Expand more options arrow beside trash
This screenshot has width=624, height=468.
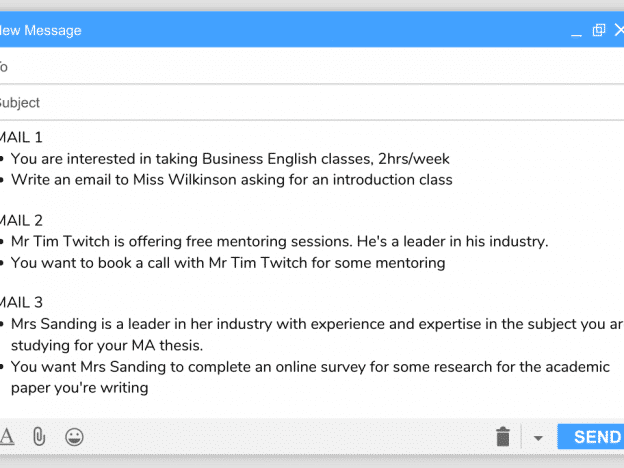[x=538, y=438]
